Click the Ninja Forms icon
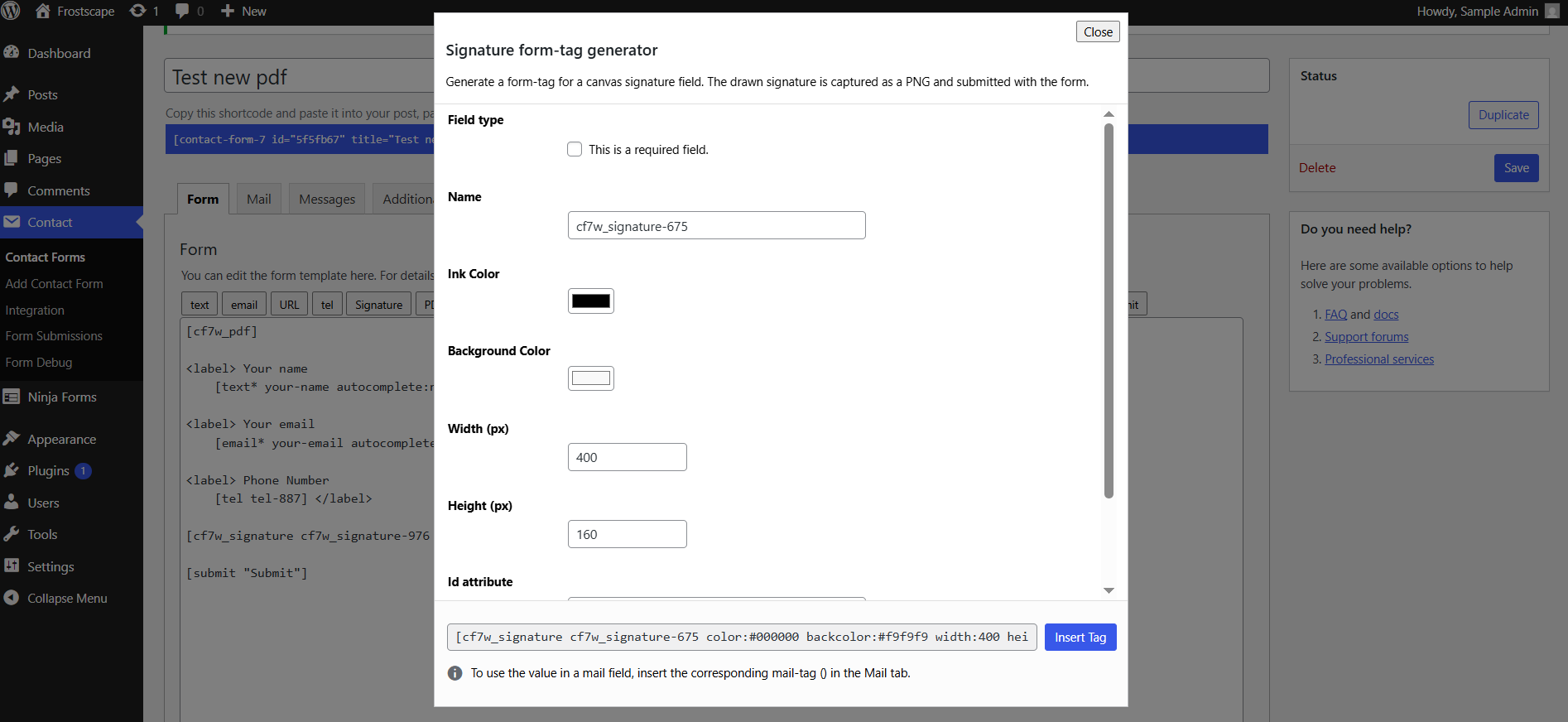This screenshot has width=1568, height=722. point(12,397)
